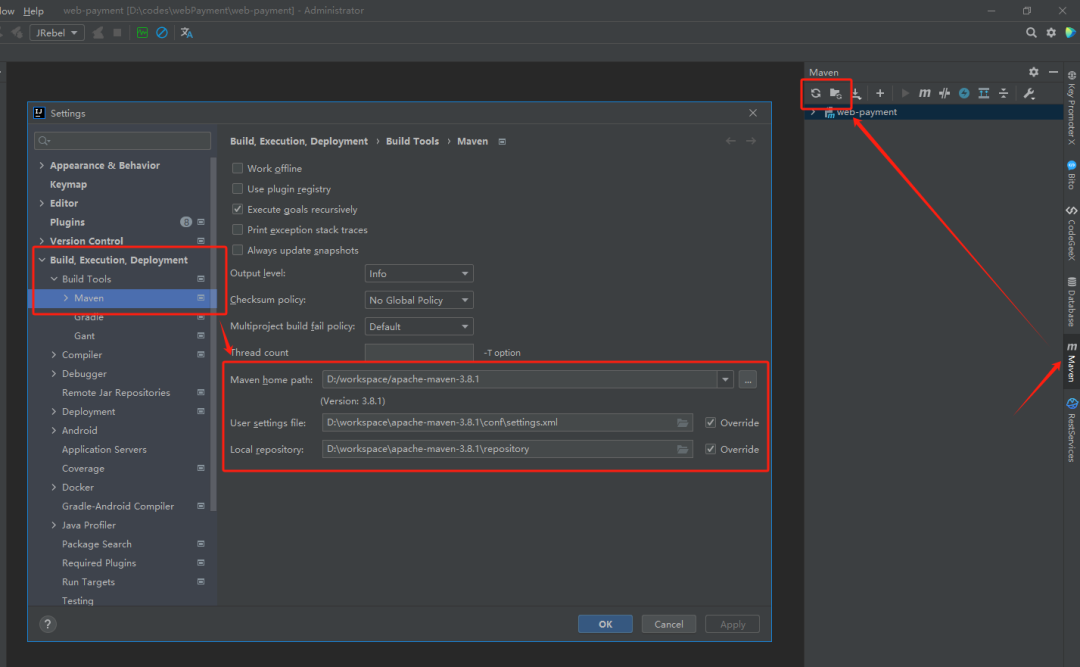Image resolution: width=1080 pixels, height=667 pixels.
Task: Click OK in Settings dialog
Action: [605, 624]
